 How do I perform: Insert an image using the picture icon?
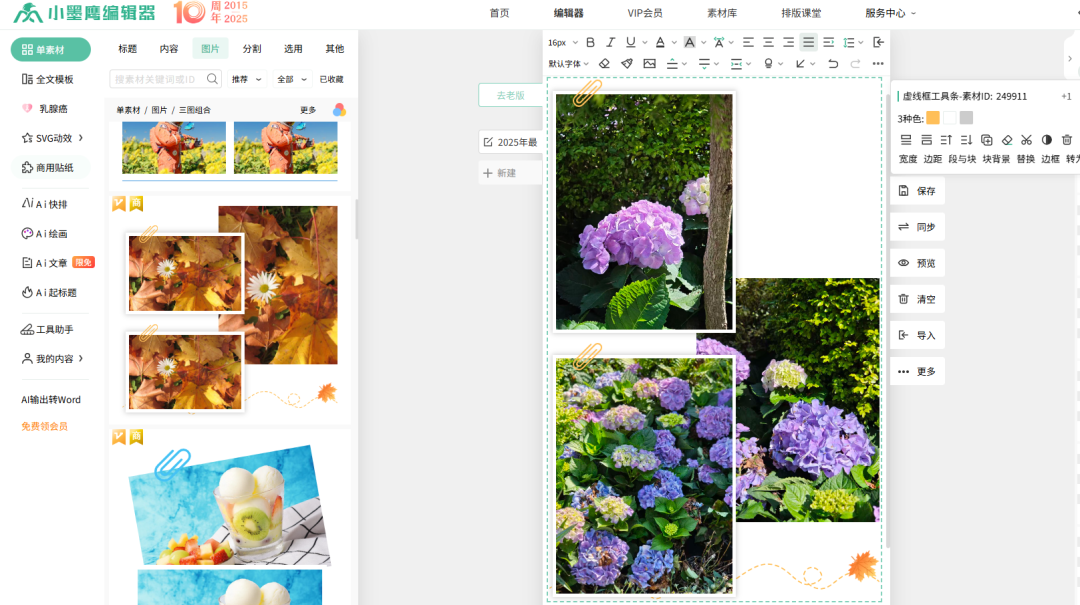(x=649, y=64)
